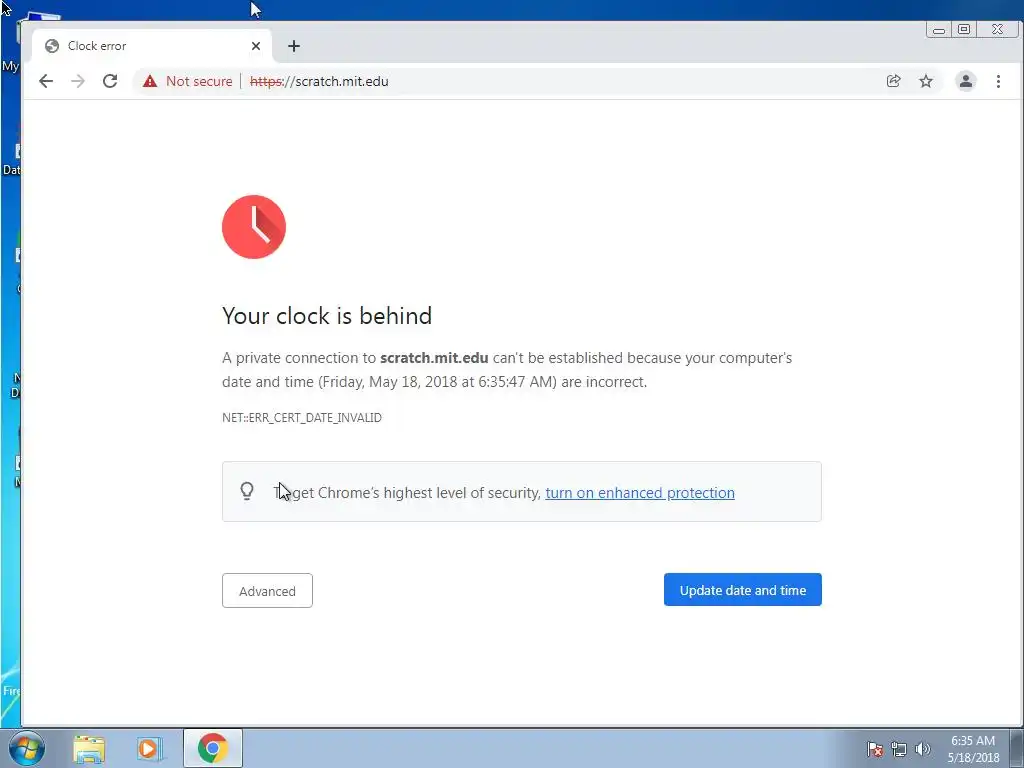
Task: Open the Chrome three-dot menu
Action: click(x=998, y=81)
